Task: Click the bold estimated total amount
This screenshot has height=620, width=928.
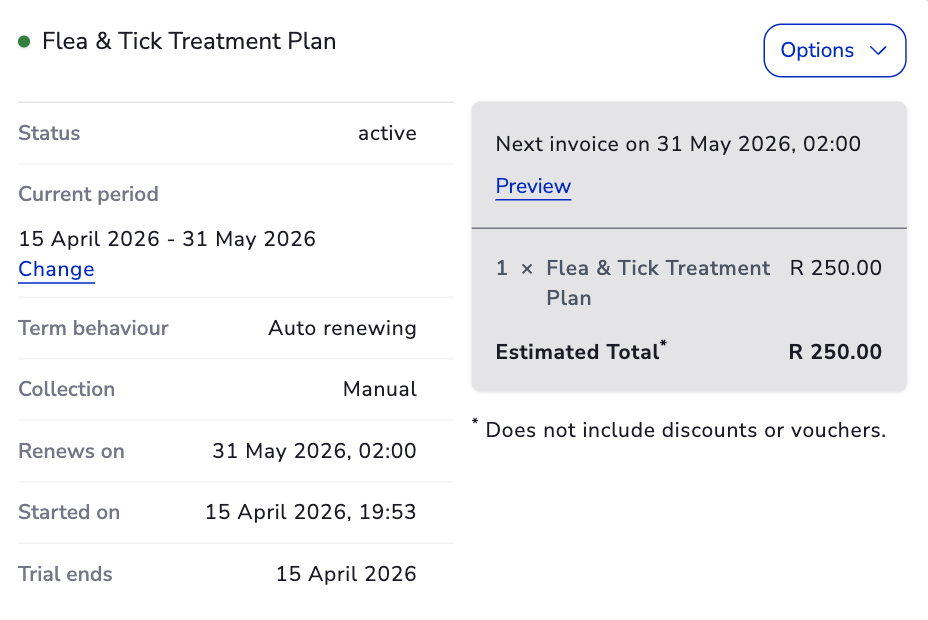Action: (835, 352)
